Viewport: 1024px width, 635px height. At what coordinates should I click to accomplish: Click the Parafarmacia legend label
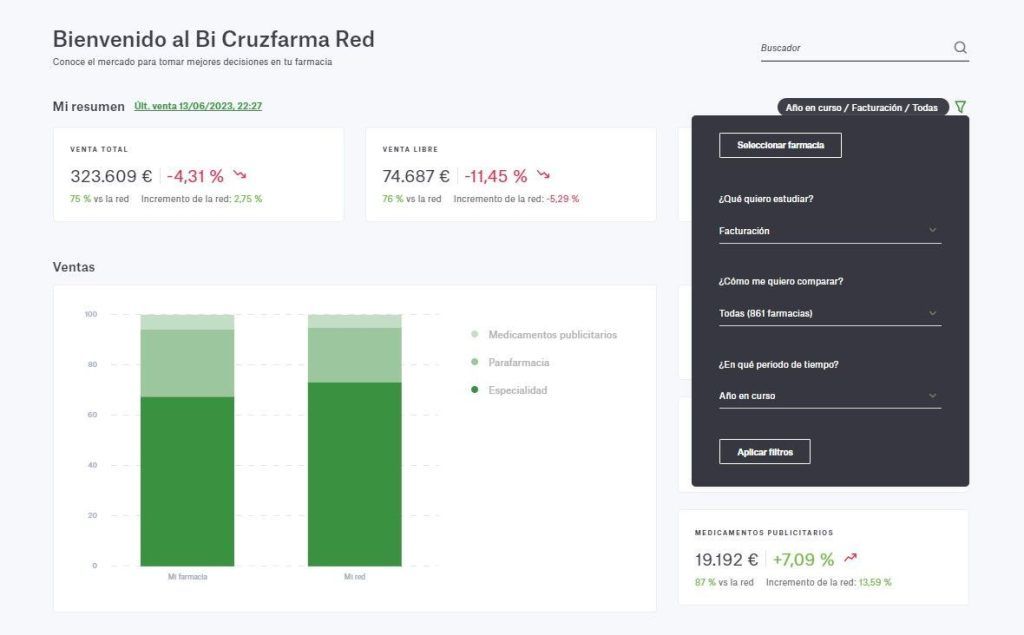[519, 363]
